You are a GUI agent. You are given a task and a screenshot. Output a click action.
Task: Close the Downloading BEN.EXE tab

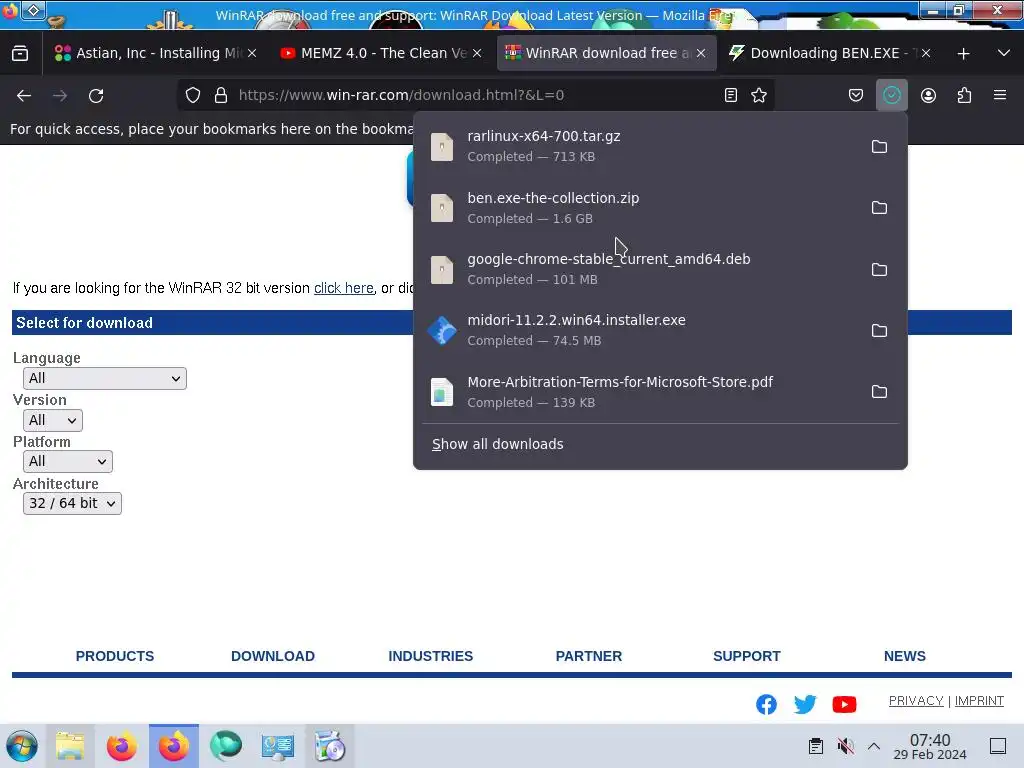[925, 54]
